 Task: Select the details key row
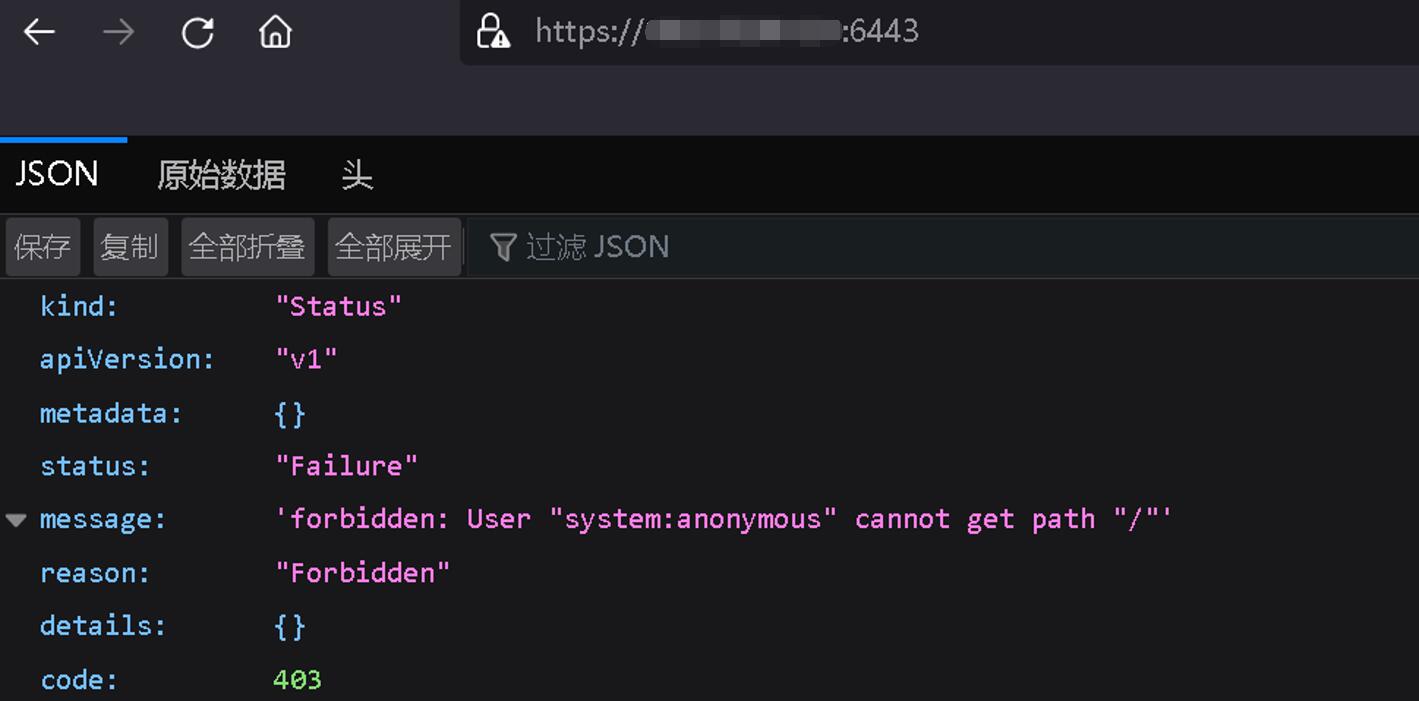(x=709, y=626)
